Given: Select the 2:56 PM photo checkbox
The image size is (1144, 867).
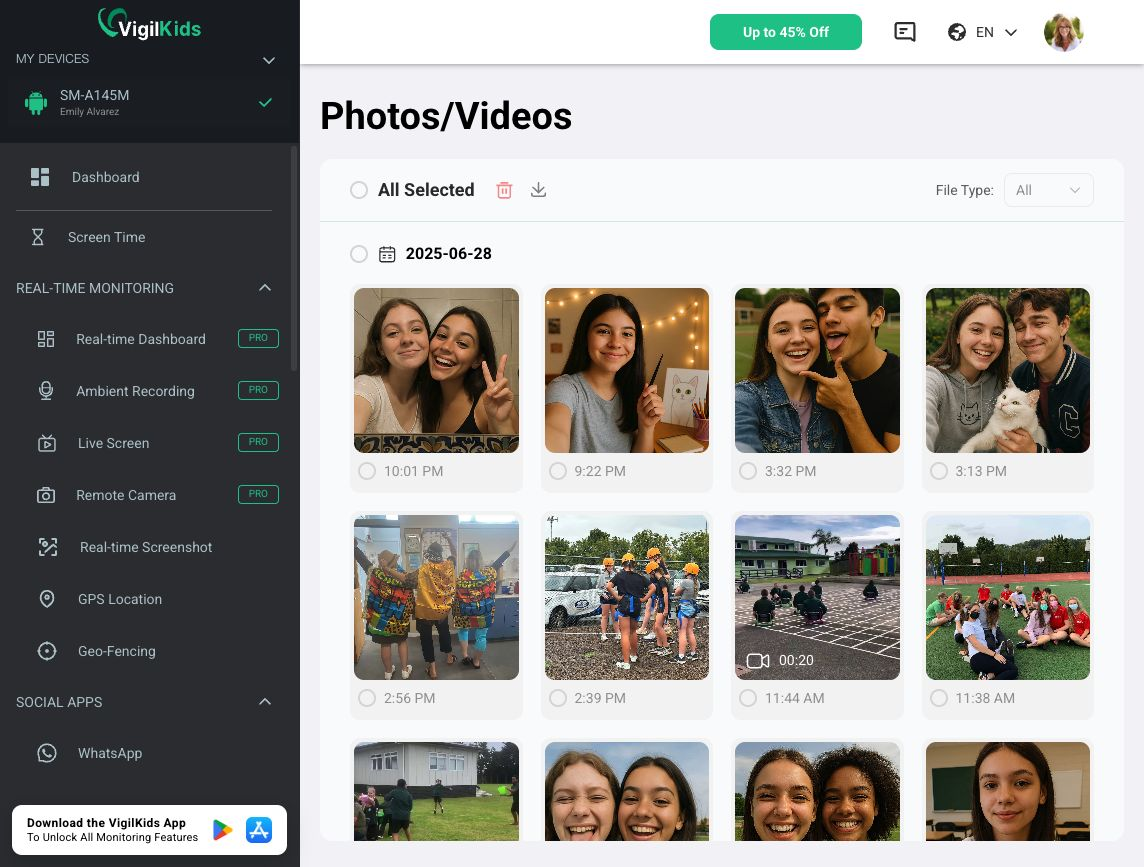Looking at the screenshot, I should 367,698.
